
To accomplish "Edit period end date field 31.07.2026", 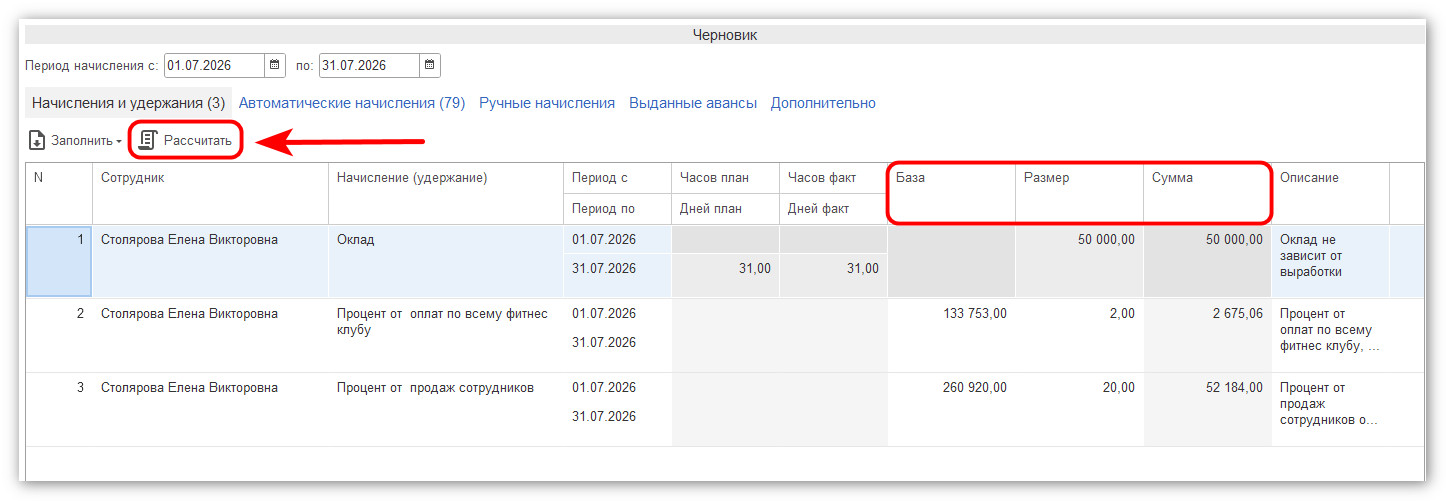I will [369, 66].
